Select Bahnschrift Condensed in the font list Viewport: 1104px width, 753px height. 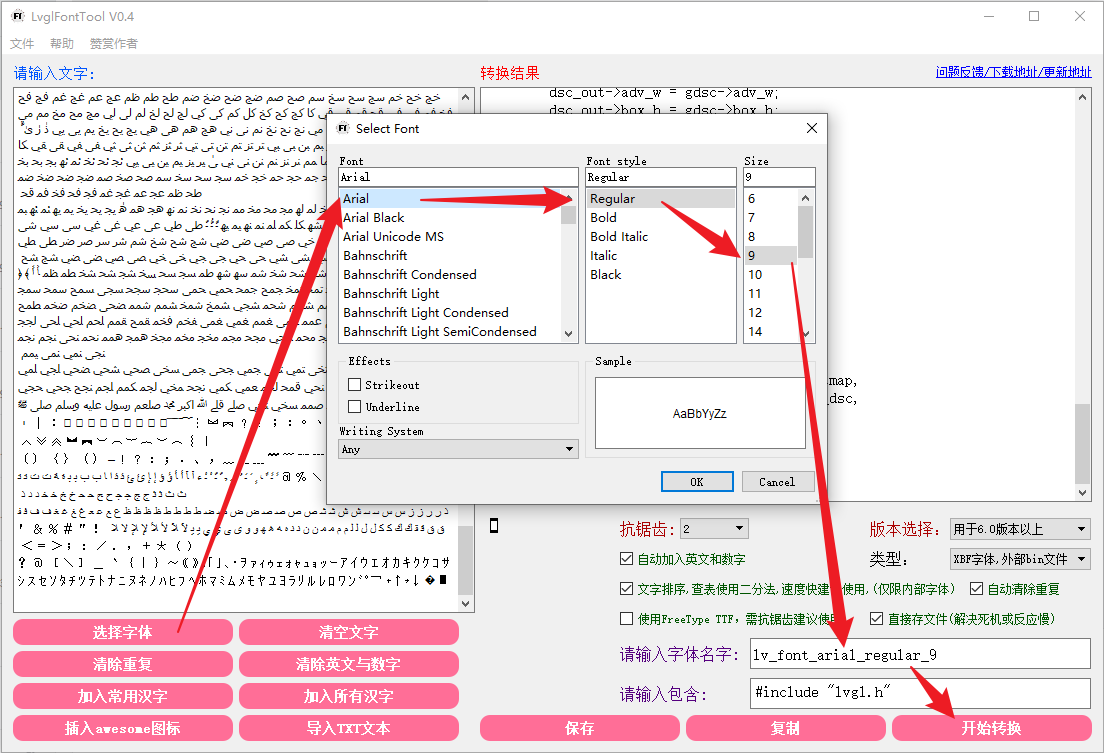pyautogui.click(x=451, y=275)
